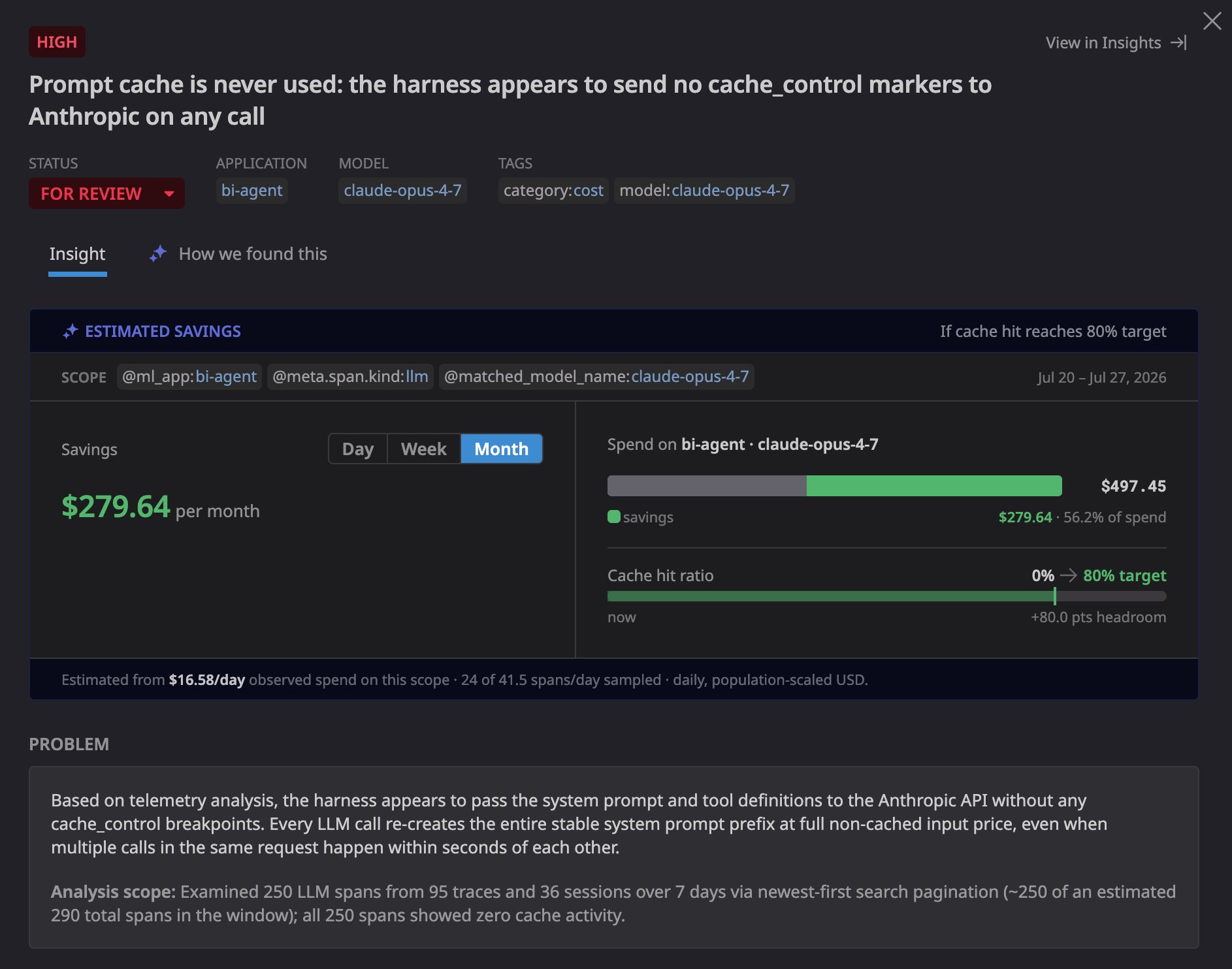Click the Analysis scope paragraph

tap(613, 904)
